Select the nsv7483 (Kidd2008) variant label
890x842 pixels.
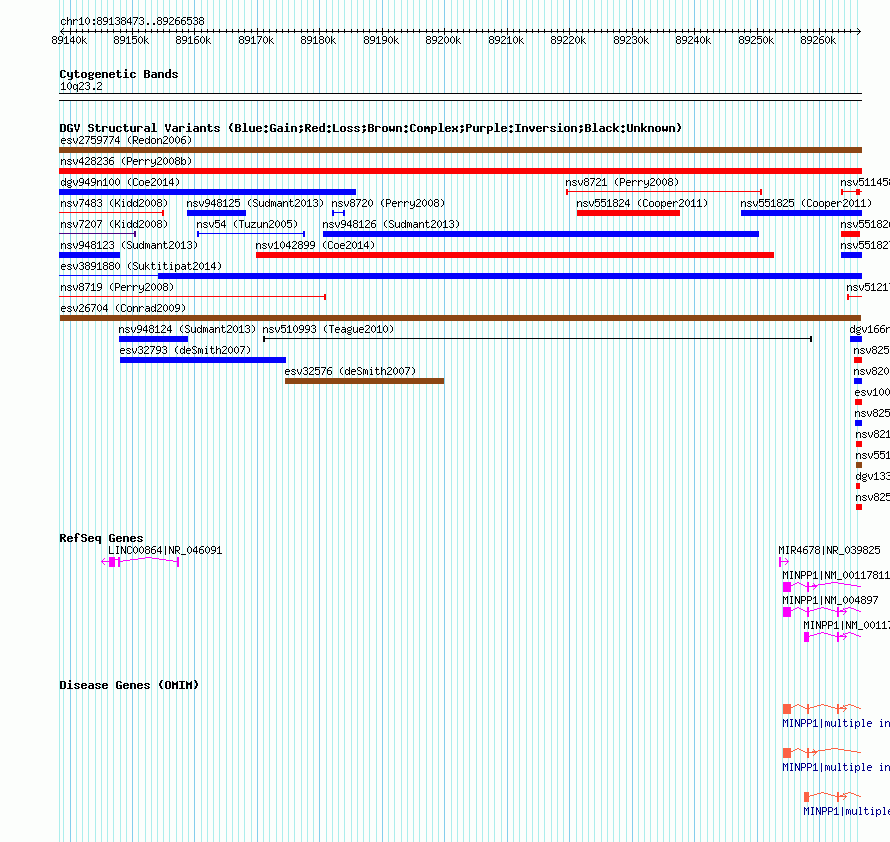[114, 203]
